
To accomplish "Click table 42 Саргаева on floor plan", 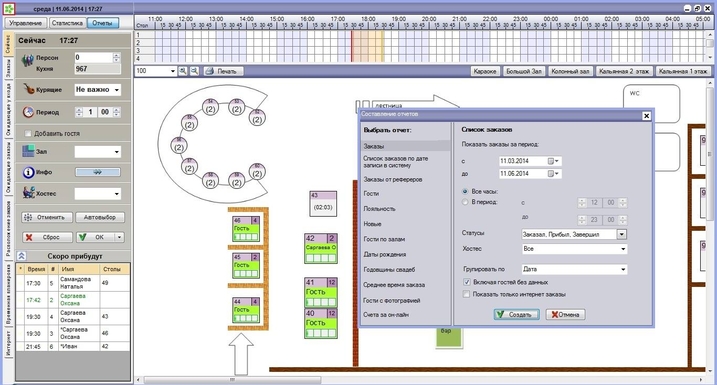I will (x=321, y=248).
